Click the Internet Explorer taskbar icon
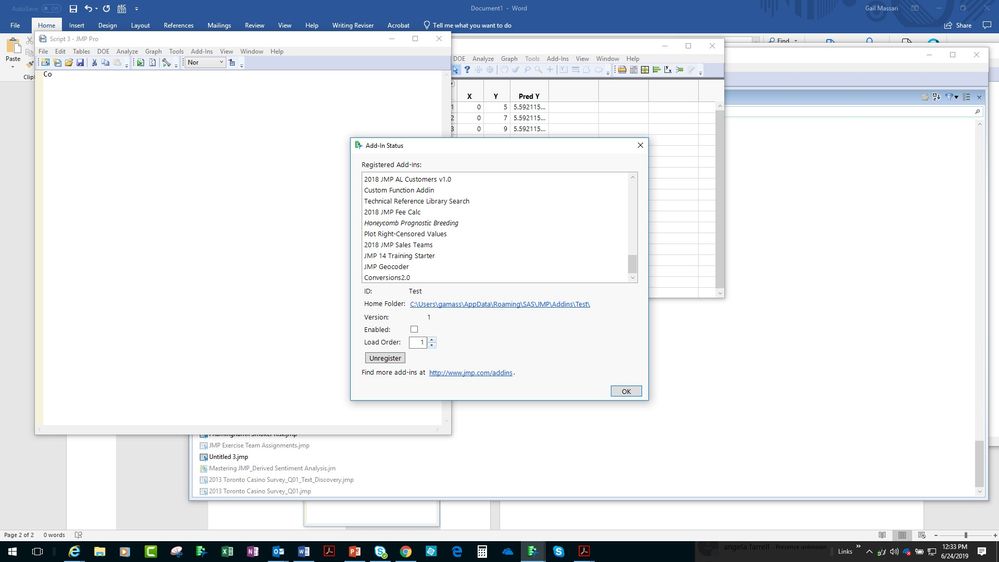Screen dimensions: 999x562 point(74,551)
